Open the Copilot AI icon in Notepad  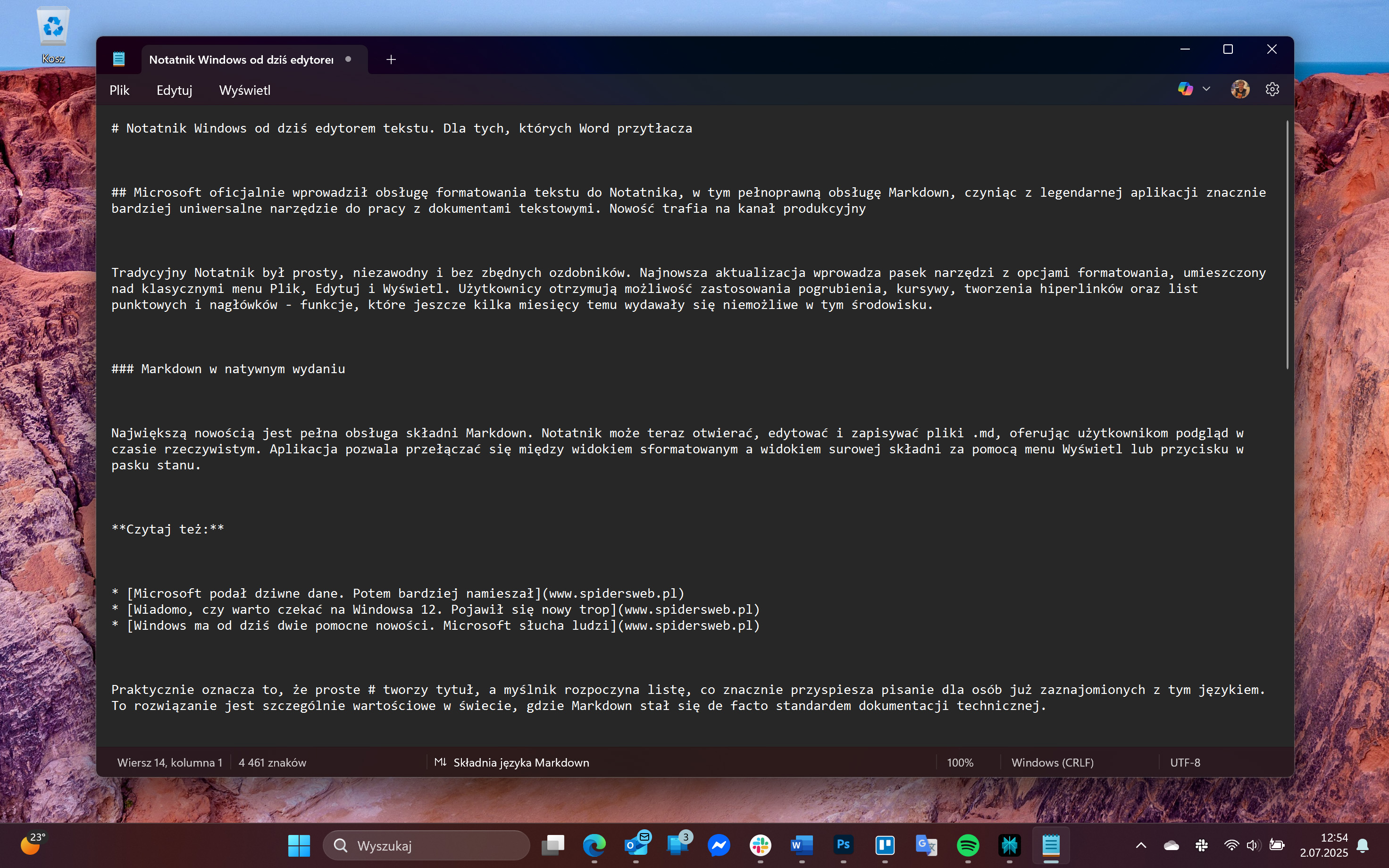1185,89
